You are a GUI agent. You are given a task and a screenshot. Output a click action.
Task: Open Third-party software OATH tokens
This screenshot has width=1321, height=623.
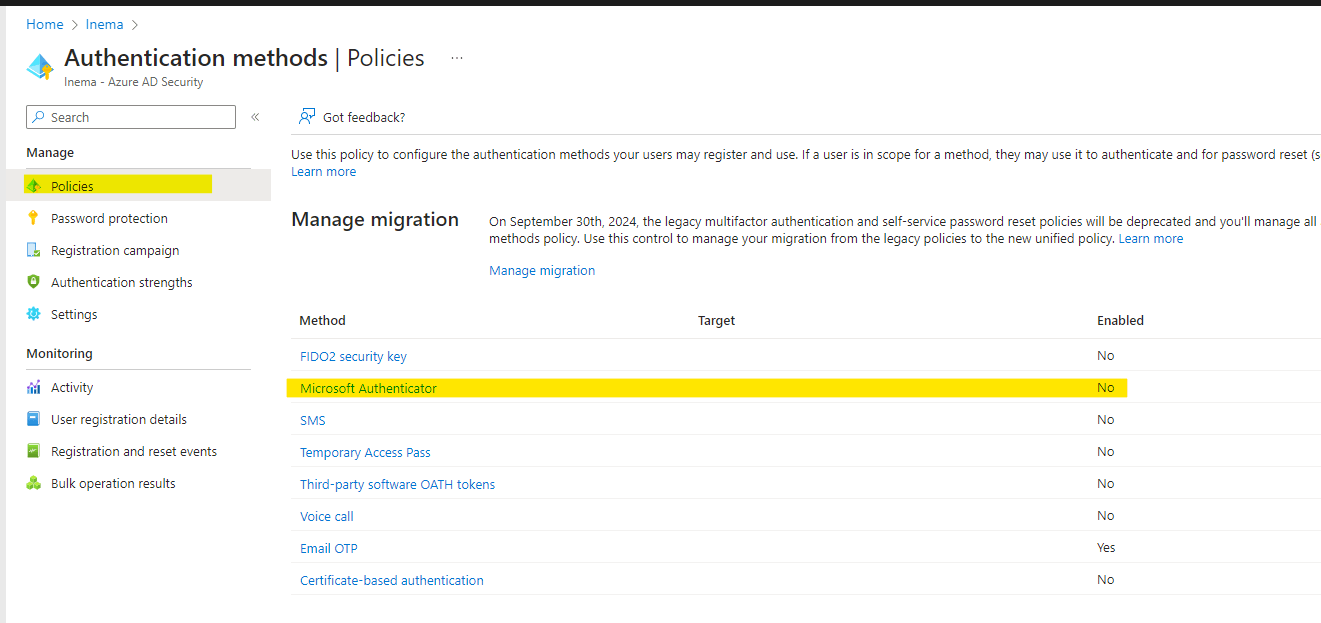[x=397, y=484]
